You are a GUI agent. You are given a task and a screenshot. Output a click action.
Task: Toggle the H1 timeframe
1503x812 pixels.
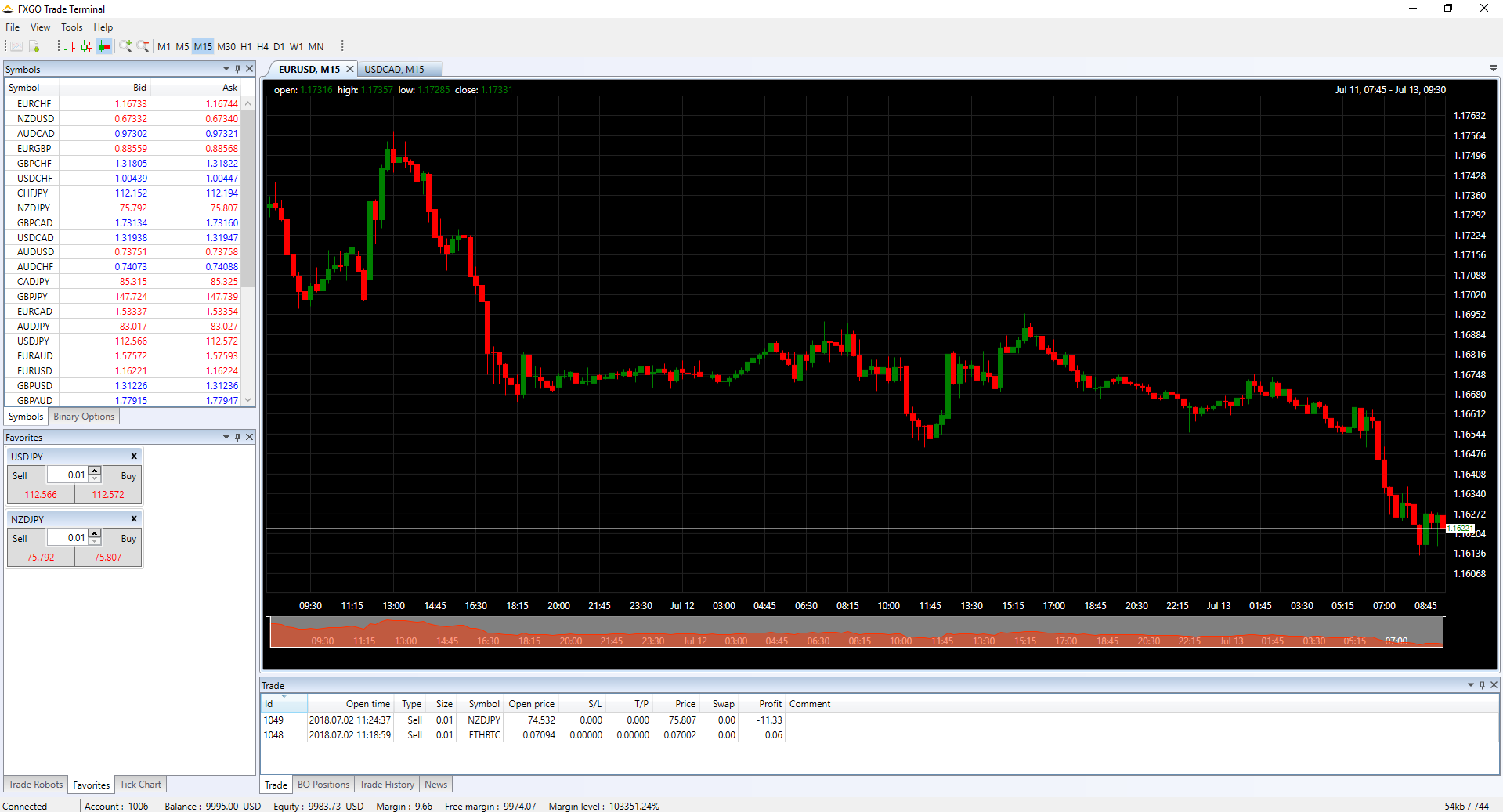[x=246, y=47]
